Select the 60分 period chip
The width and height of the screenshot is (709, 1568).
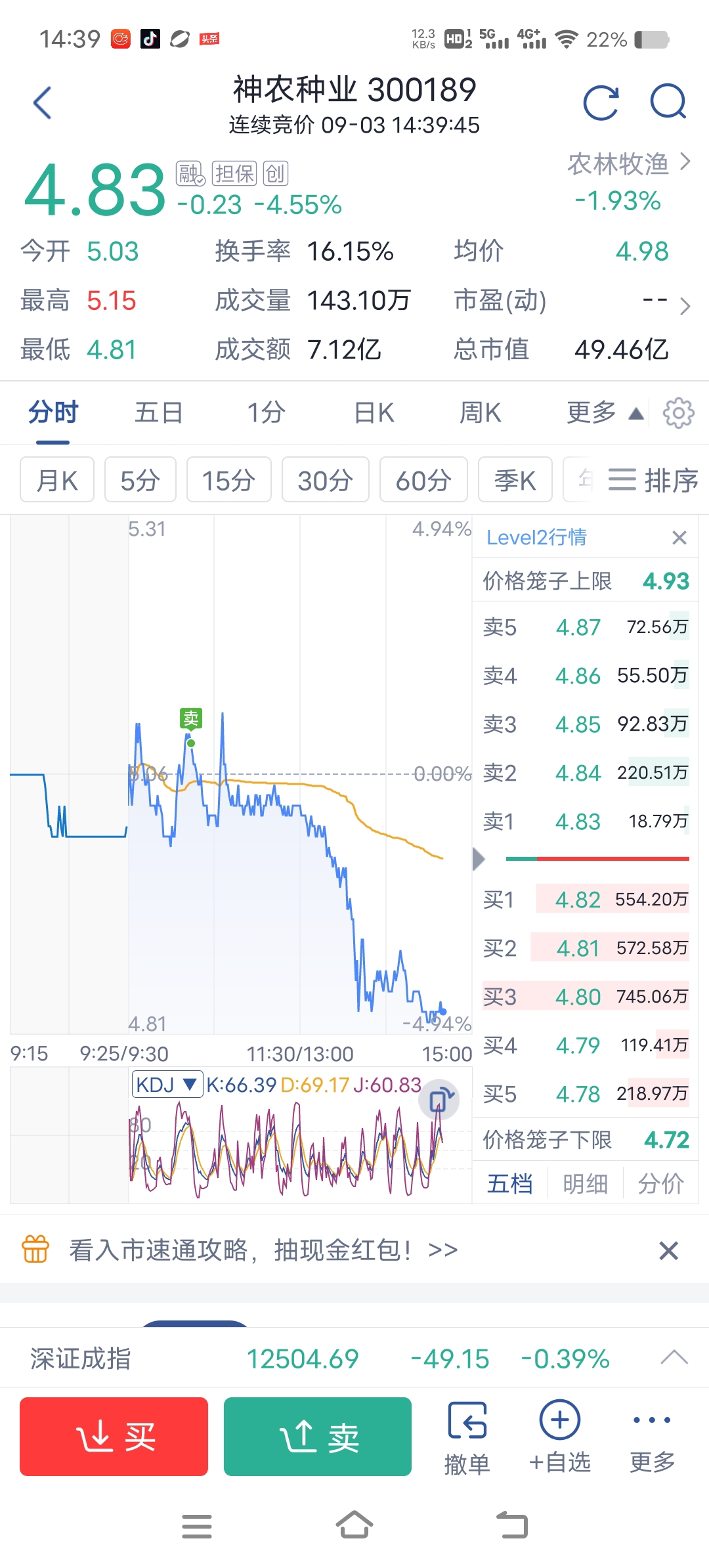point(423,479)
